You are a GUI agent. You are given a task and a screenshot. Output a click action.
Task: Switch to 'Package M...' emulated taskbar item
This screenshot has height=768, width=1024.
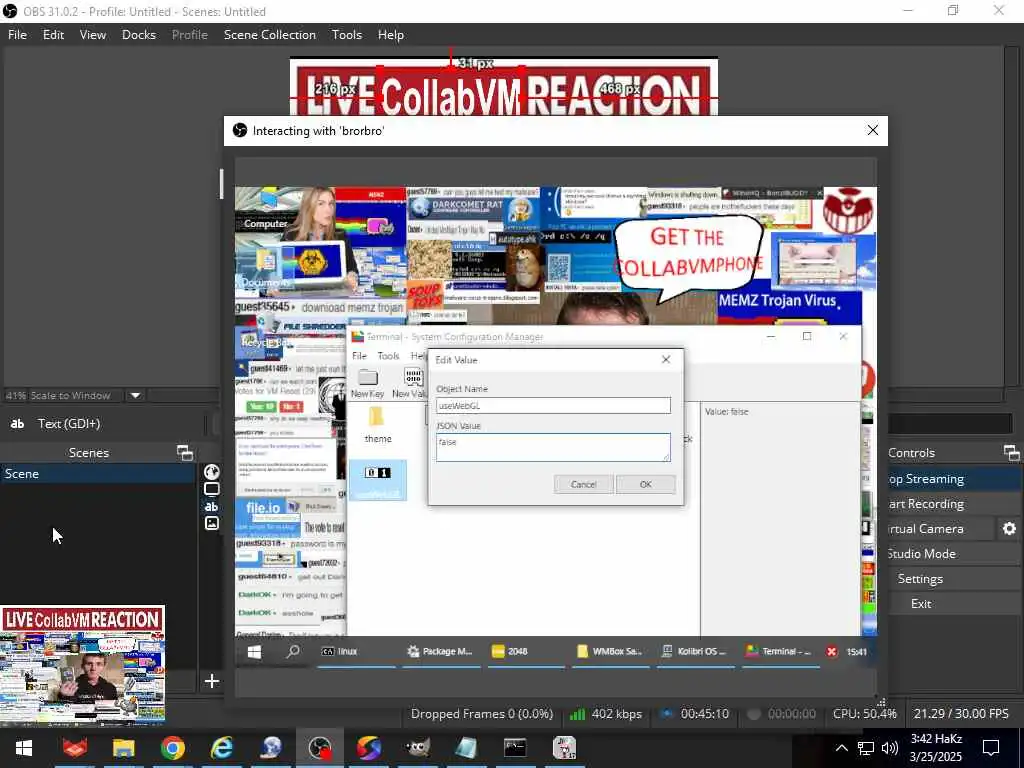click(x=441, y=652)
